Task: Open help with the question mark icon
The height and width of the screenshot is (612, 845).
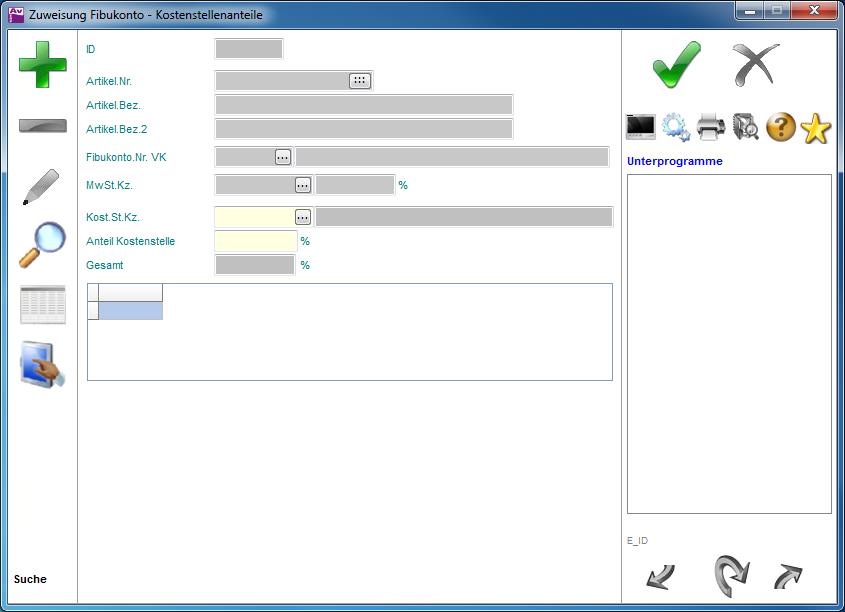Action: click(x=781, y=127)
